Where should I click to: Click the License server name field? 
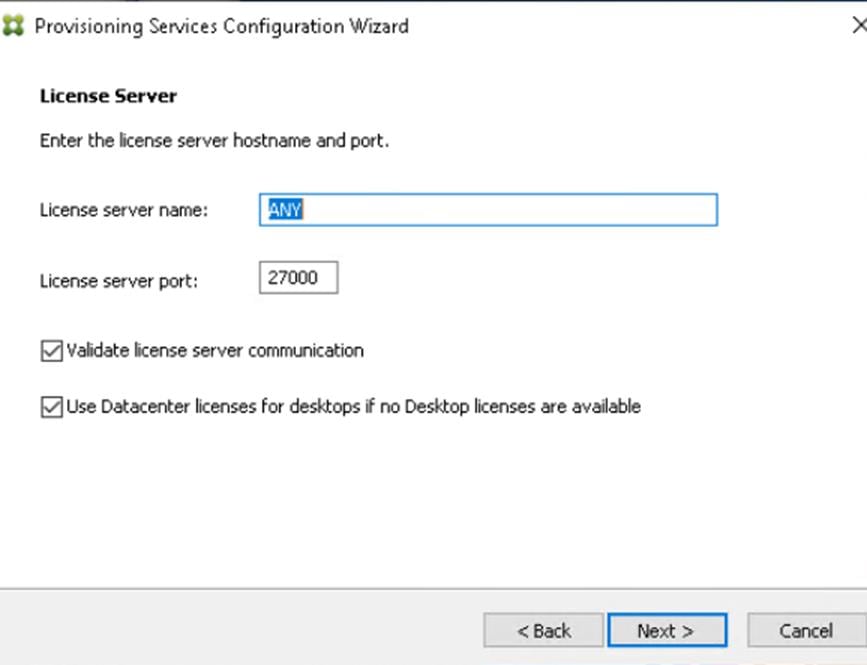click(x=488, y=210)
